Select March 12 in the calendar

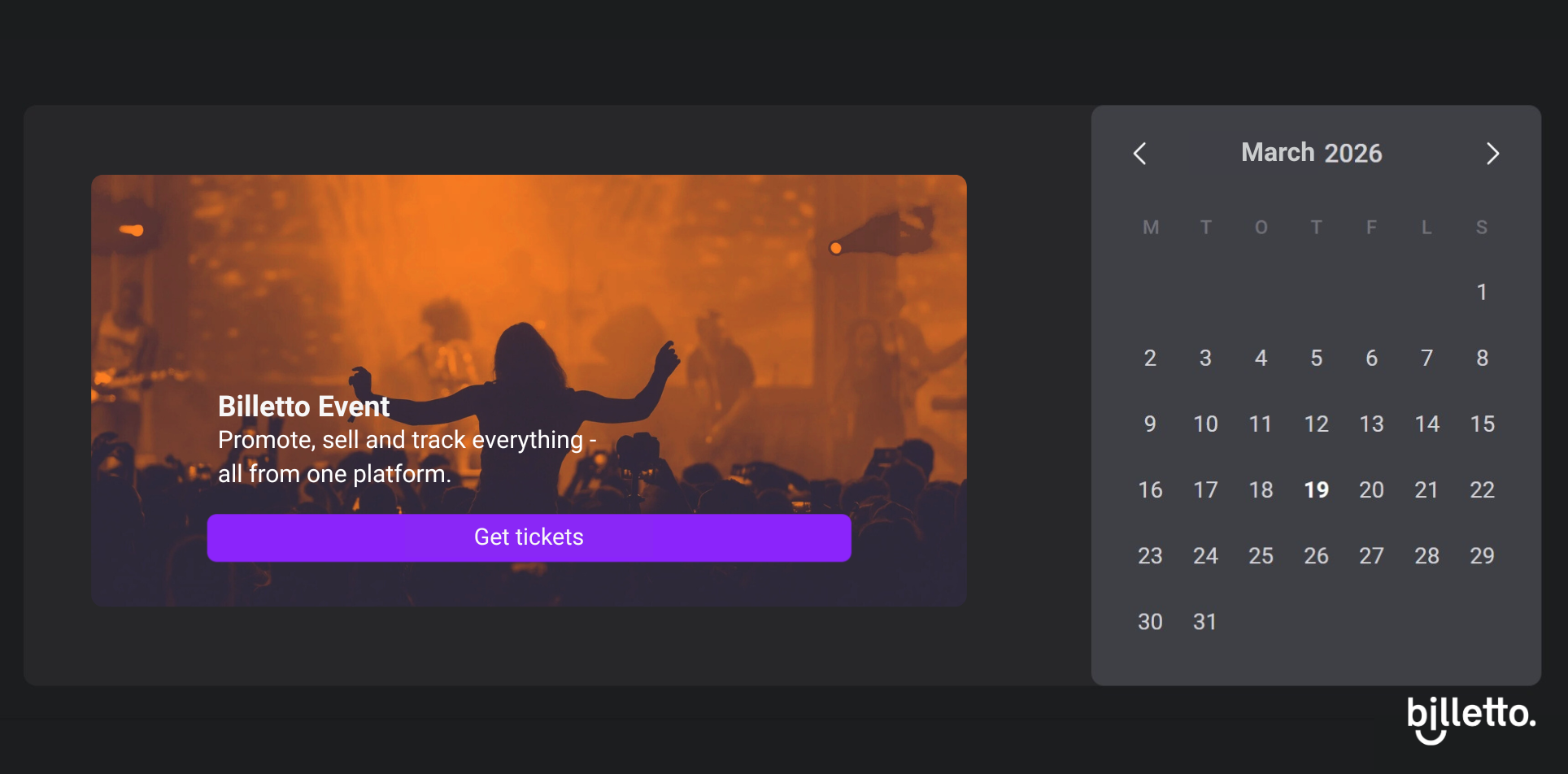pos(1317,424)
